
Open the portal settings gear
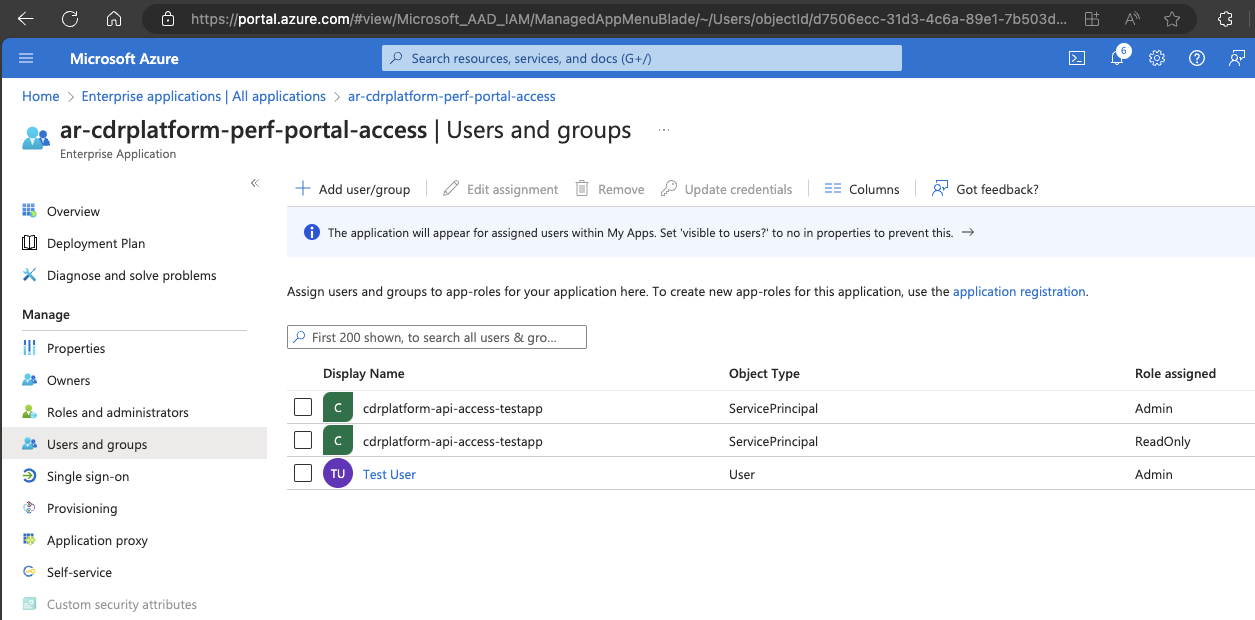pyautogui.click(x=1157, y=59)
